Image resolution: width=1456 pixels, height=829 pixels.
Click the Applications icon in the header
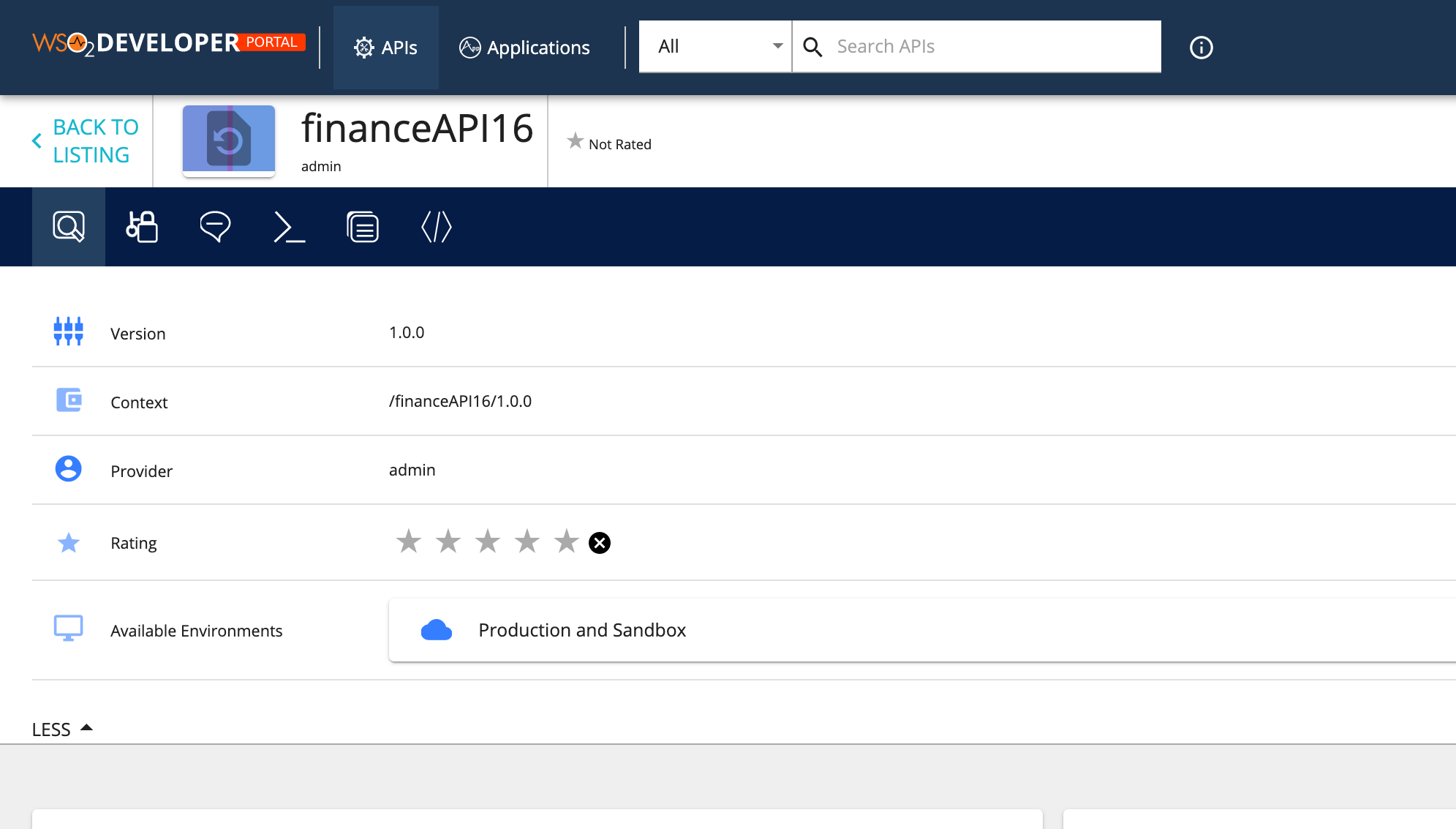tap(470, 46)
